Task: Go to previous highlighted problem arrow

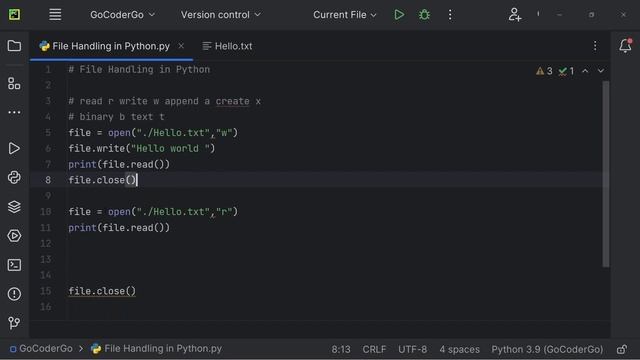Action: (x=585, y=71)
